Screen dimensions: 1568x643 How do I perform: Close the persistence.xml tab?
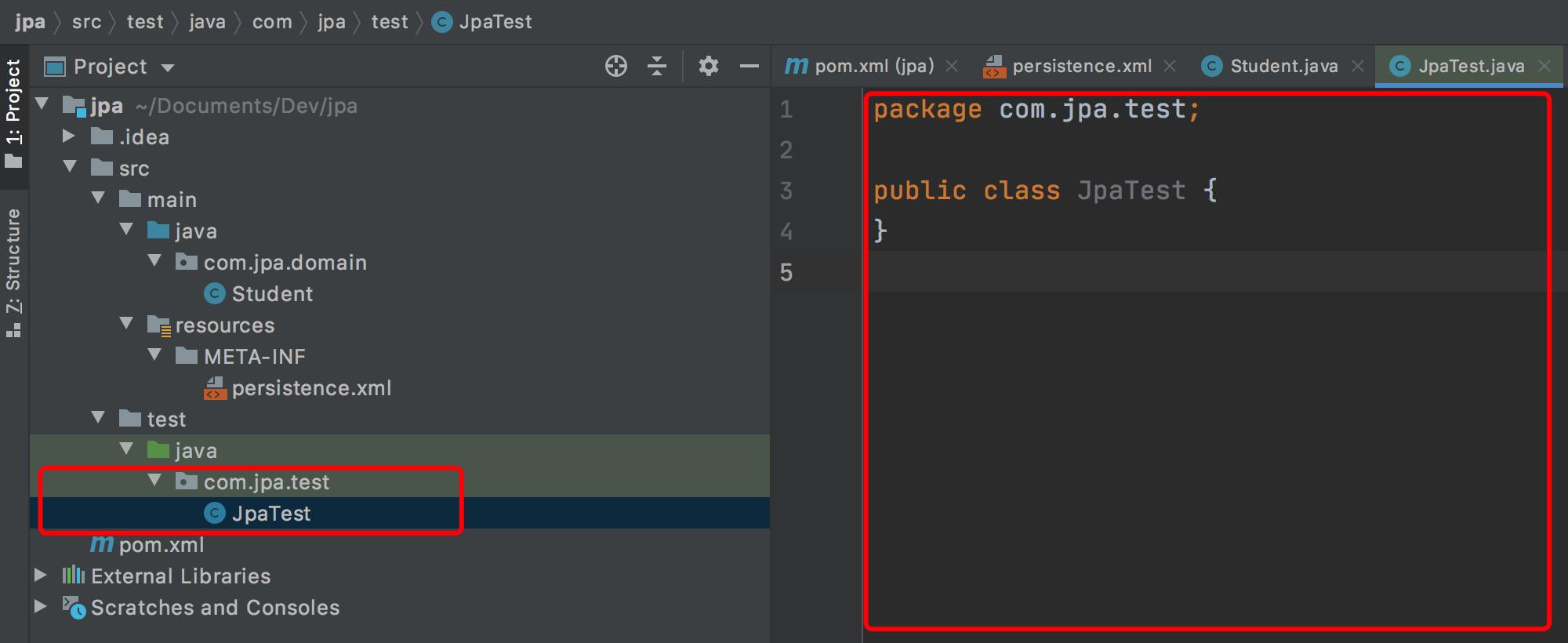pyautogui.click(x=1170, y=66)
